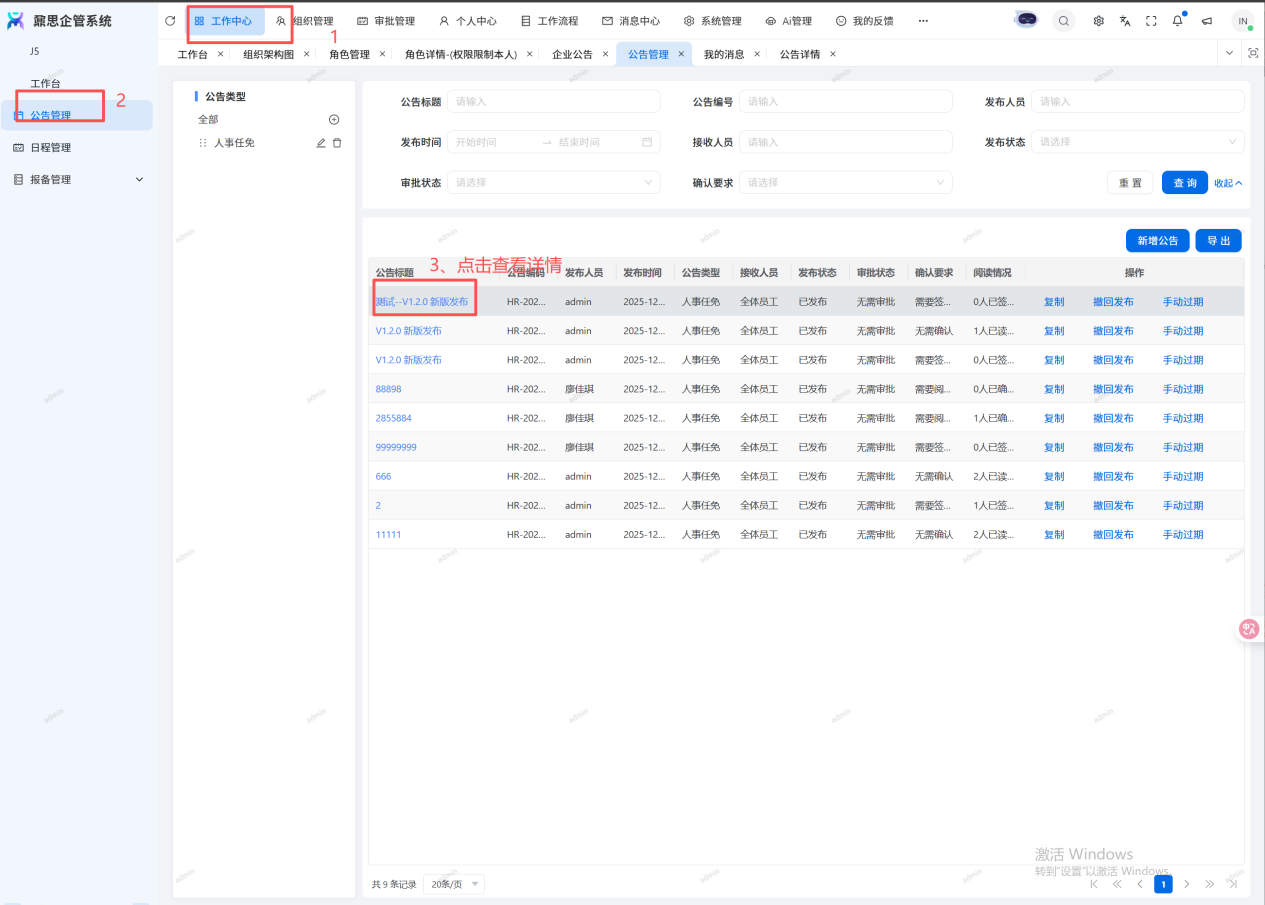The height and width of the screenshot is (905, 1265).
Task: Click the 查询 search button
Action: click(x=1184, y=183)
